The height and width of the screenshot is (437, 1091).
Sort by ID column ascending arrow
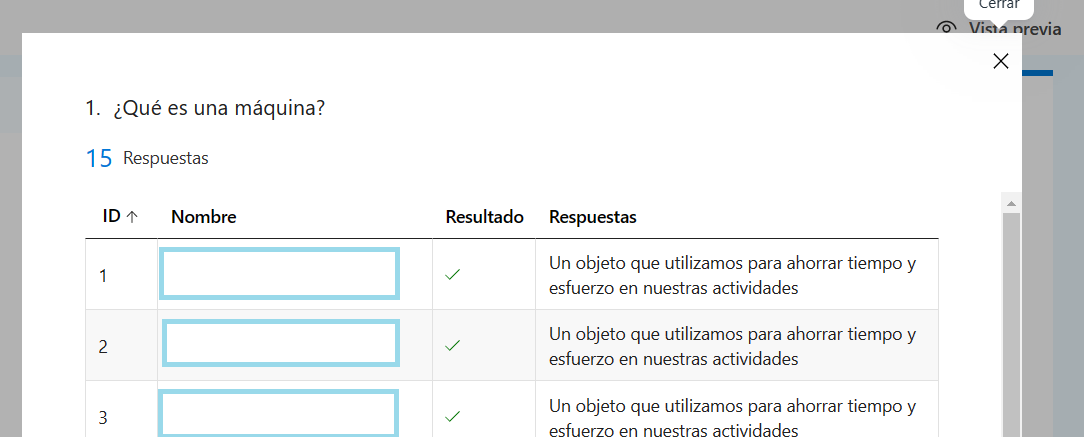132,217
